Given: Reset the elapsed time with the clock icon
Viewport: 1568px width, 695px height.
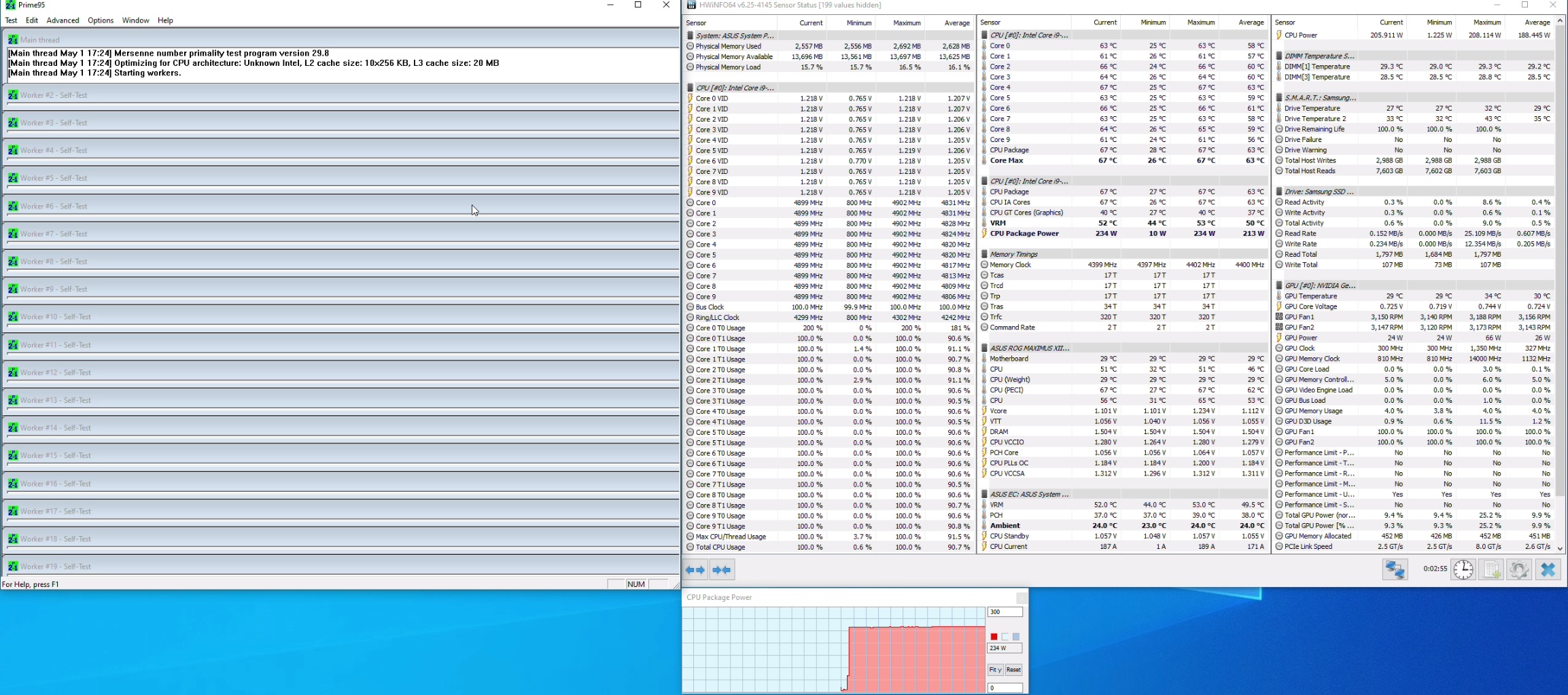Looking at the screenshot, I should (1463, 569).
